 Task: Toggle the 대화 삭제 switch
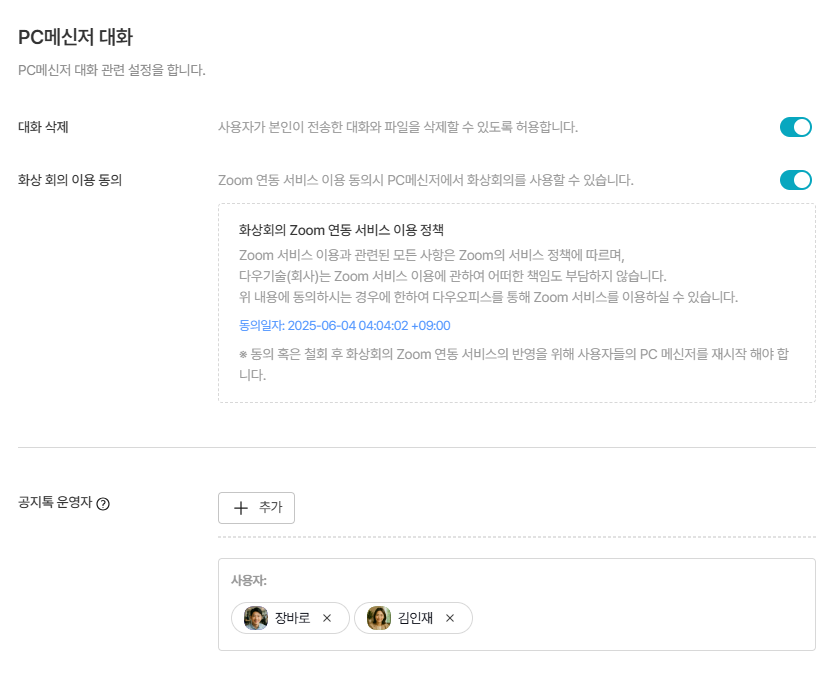click(795, 127)
